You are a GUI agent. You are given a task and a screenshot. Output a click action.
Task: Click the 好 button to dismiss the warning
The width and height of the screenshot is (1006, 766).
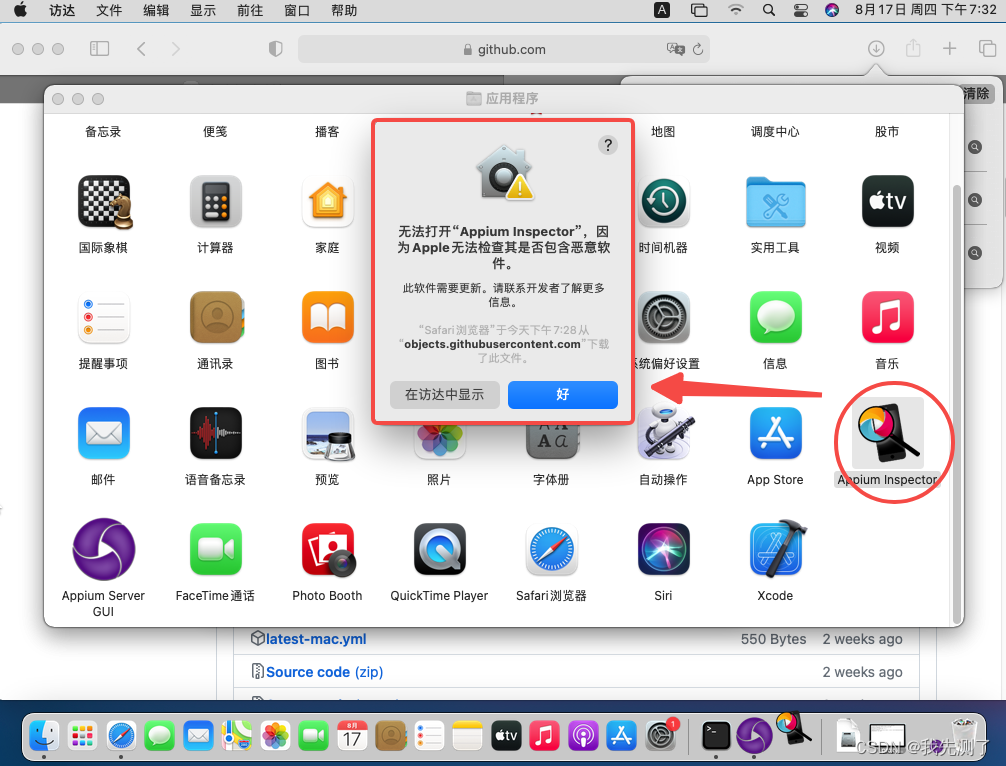click(562, 395)
